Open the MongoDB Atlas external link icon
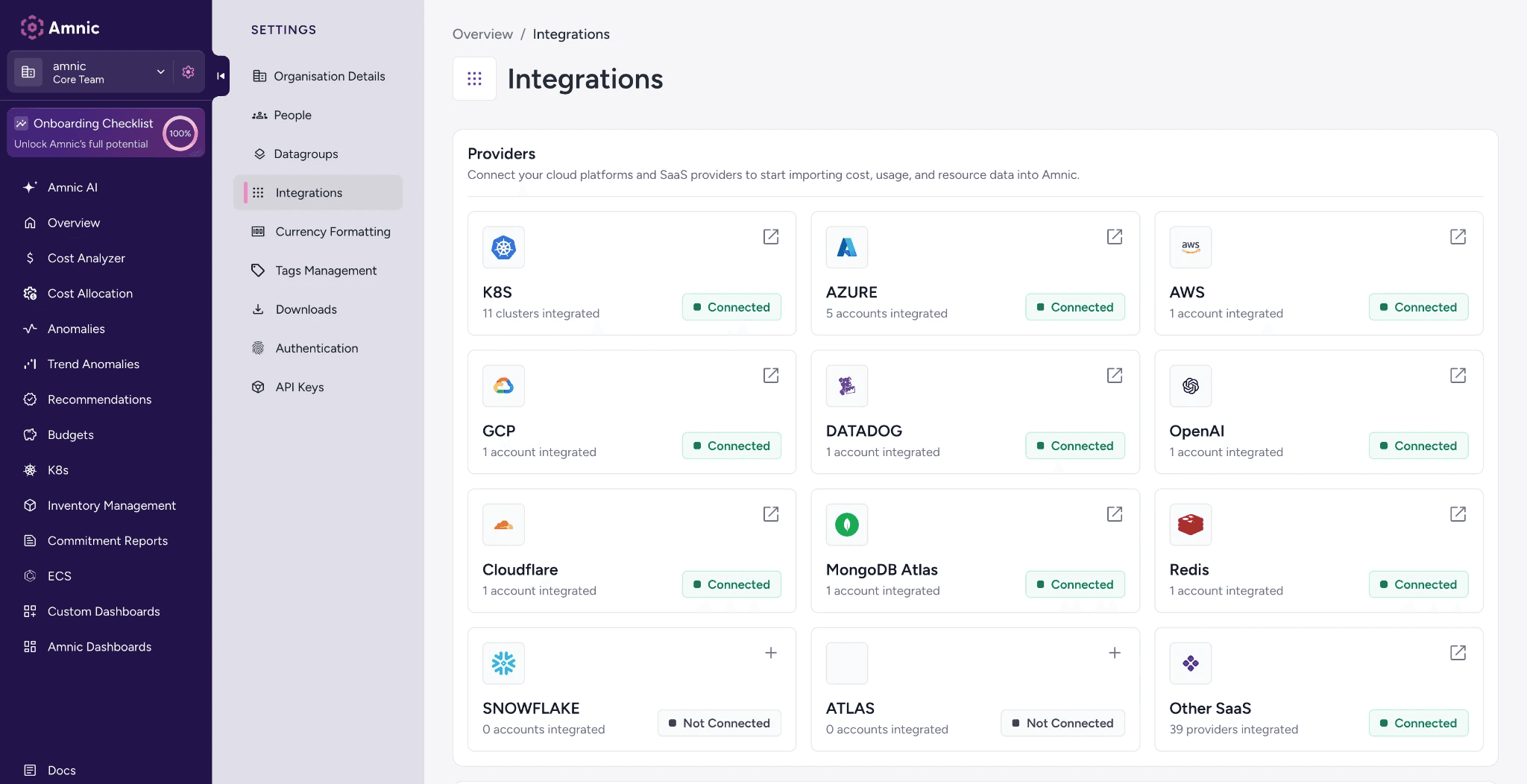 point(1115,513)
